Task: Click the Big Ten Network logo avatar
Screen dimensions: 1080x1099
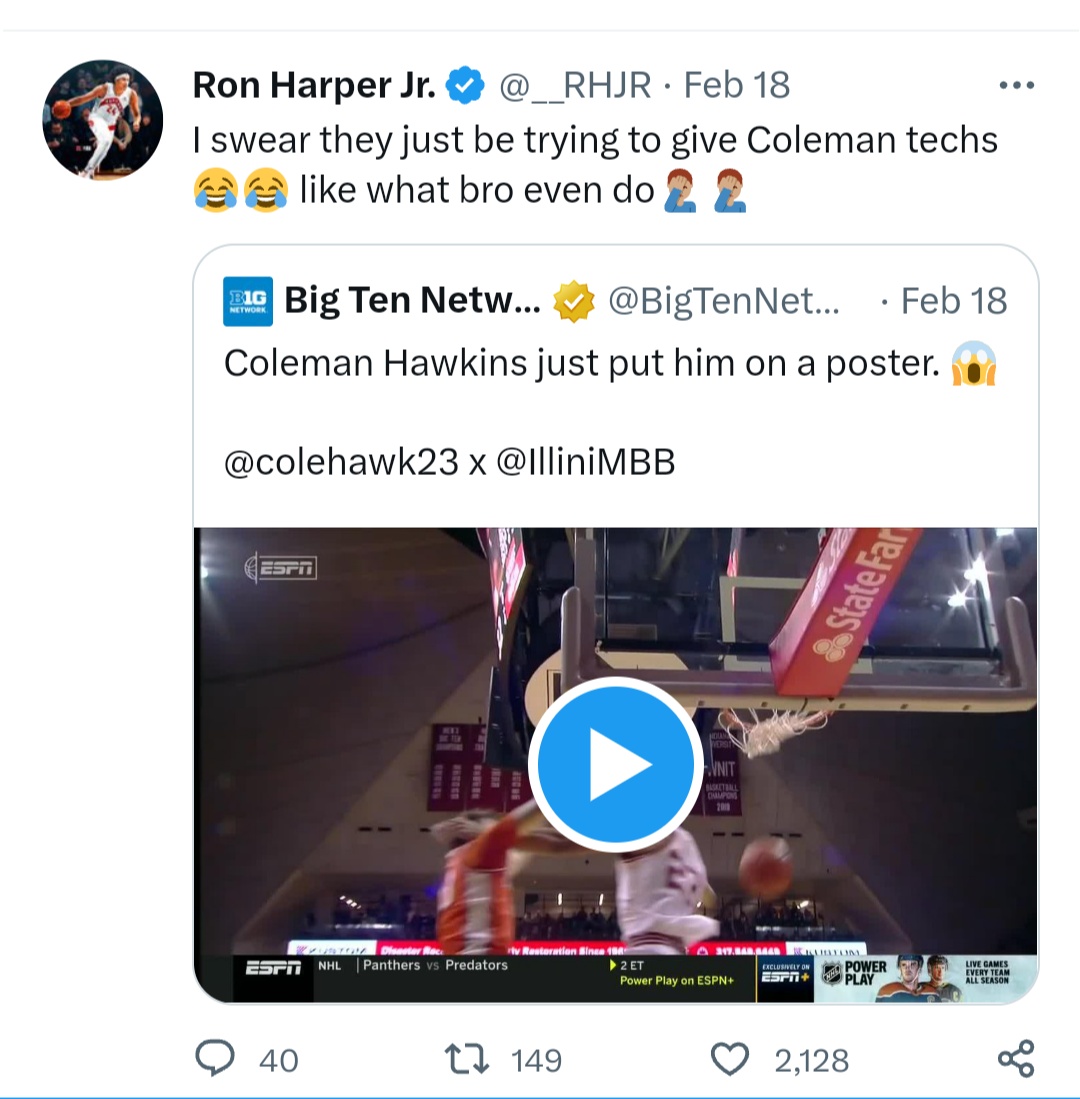Action: [x=246, y=301]
